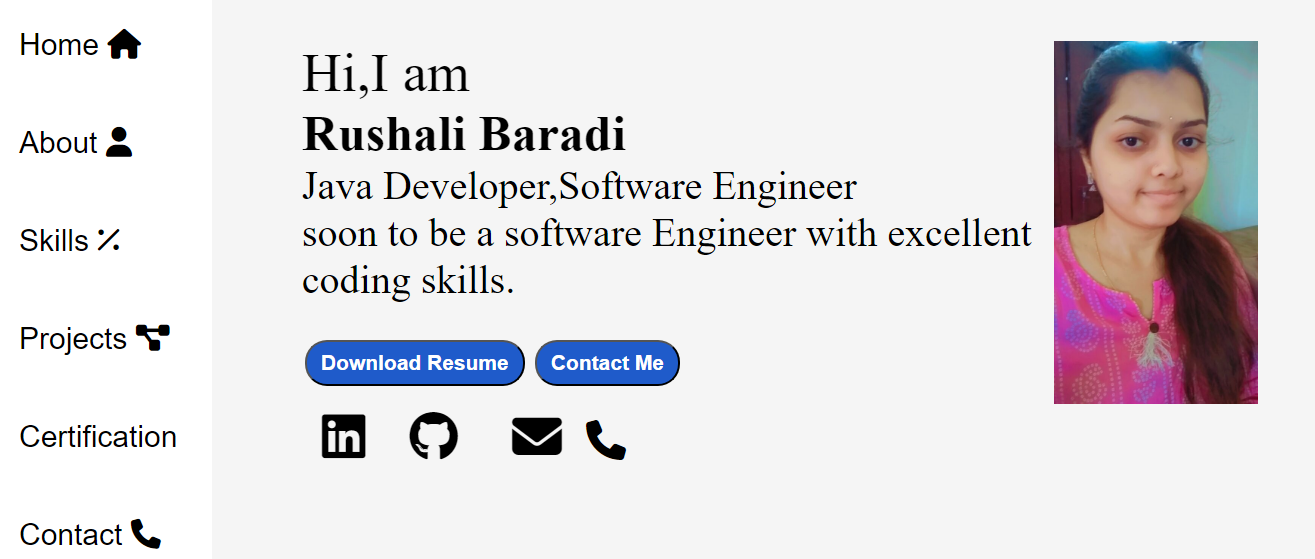Click the house icon beside Home
Screen dimensions: 1315x559
click(x=124, y=45)
